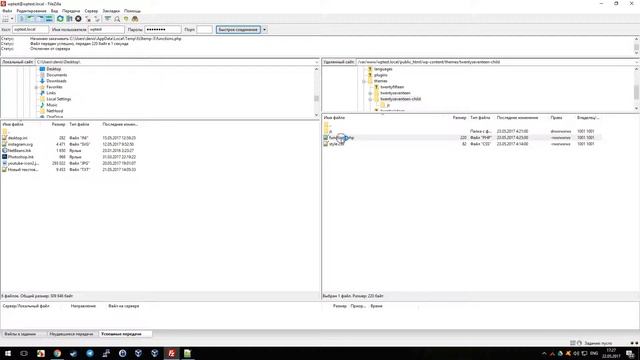Select the functions.php remote file
The width and height of the screenshot is (640, 360).
pos(341,138)
